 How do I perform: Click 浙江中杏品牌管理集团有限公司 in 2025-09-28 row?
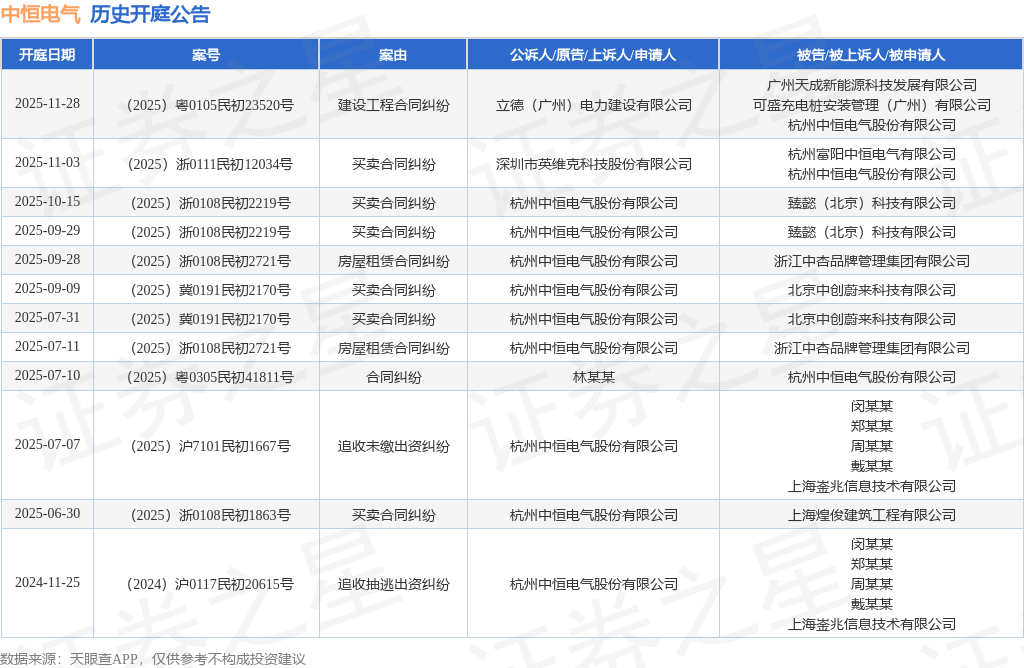coord(871,261)
